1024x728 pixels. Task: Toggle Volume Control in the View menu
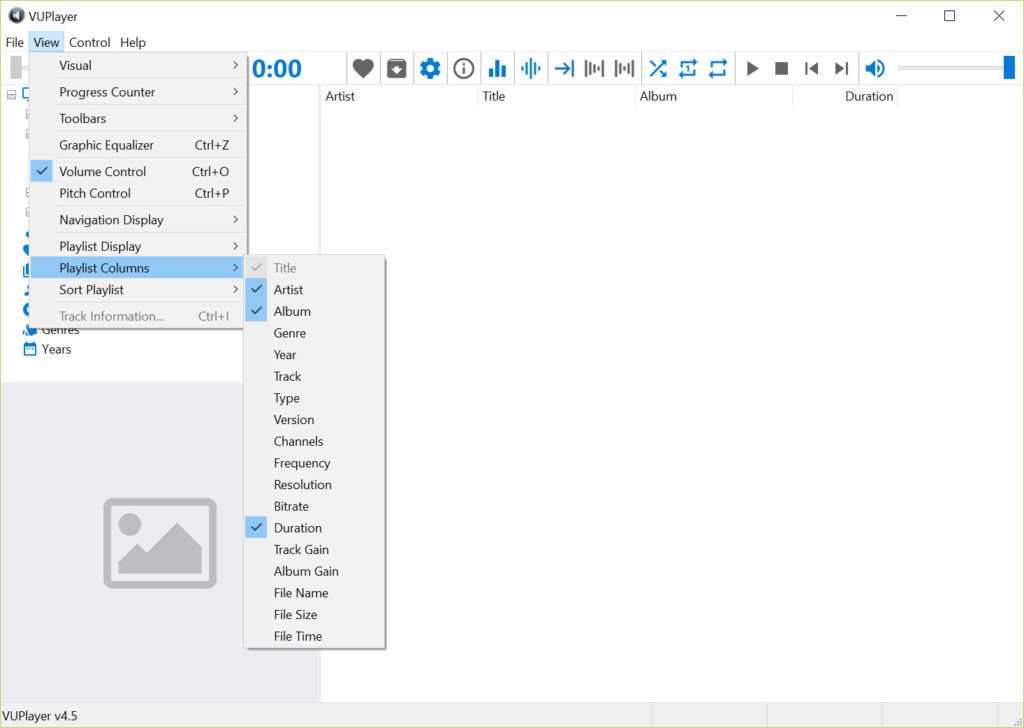click(102, 172)
